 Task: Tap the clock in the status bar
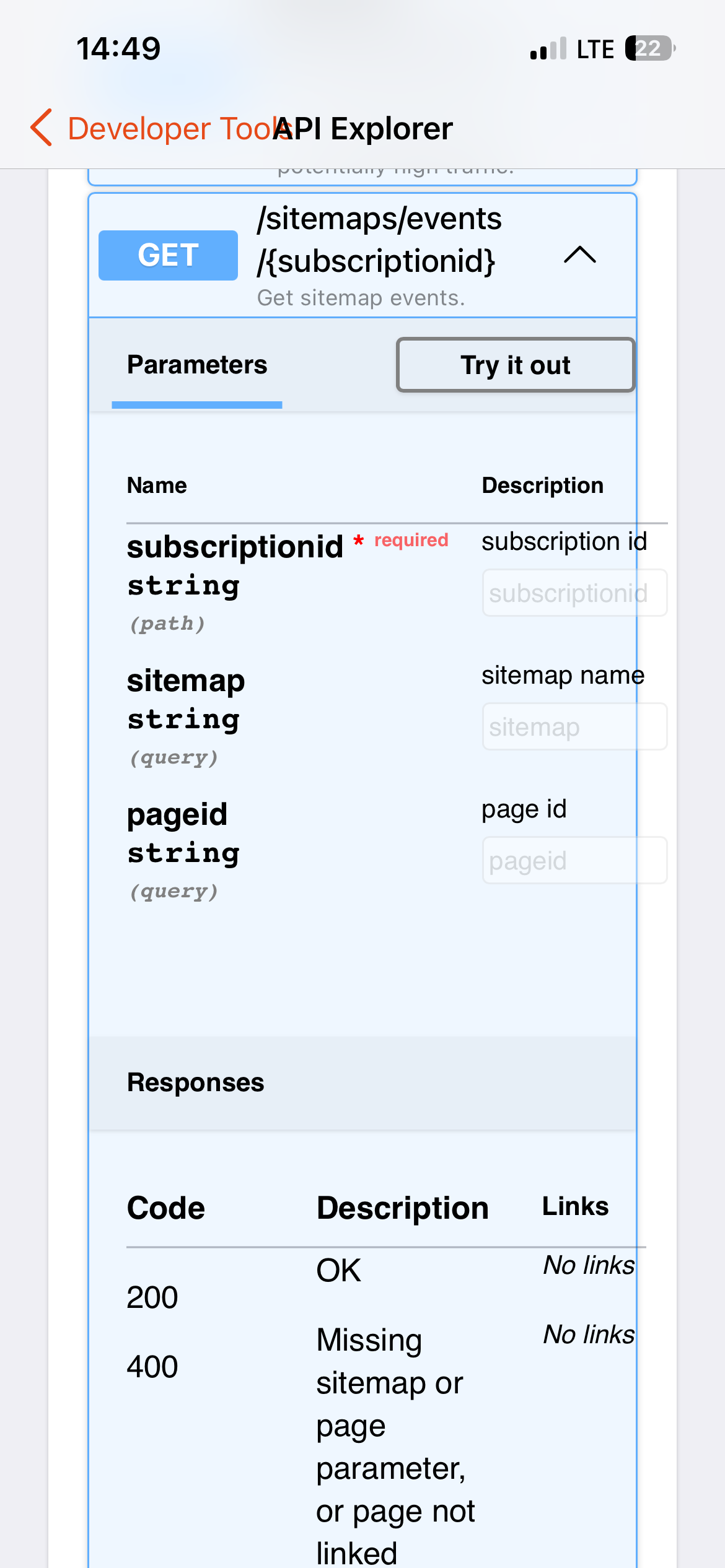118,48
